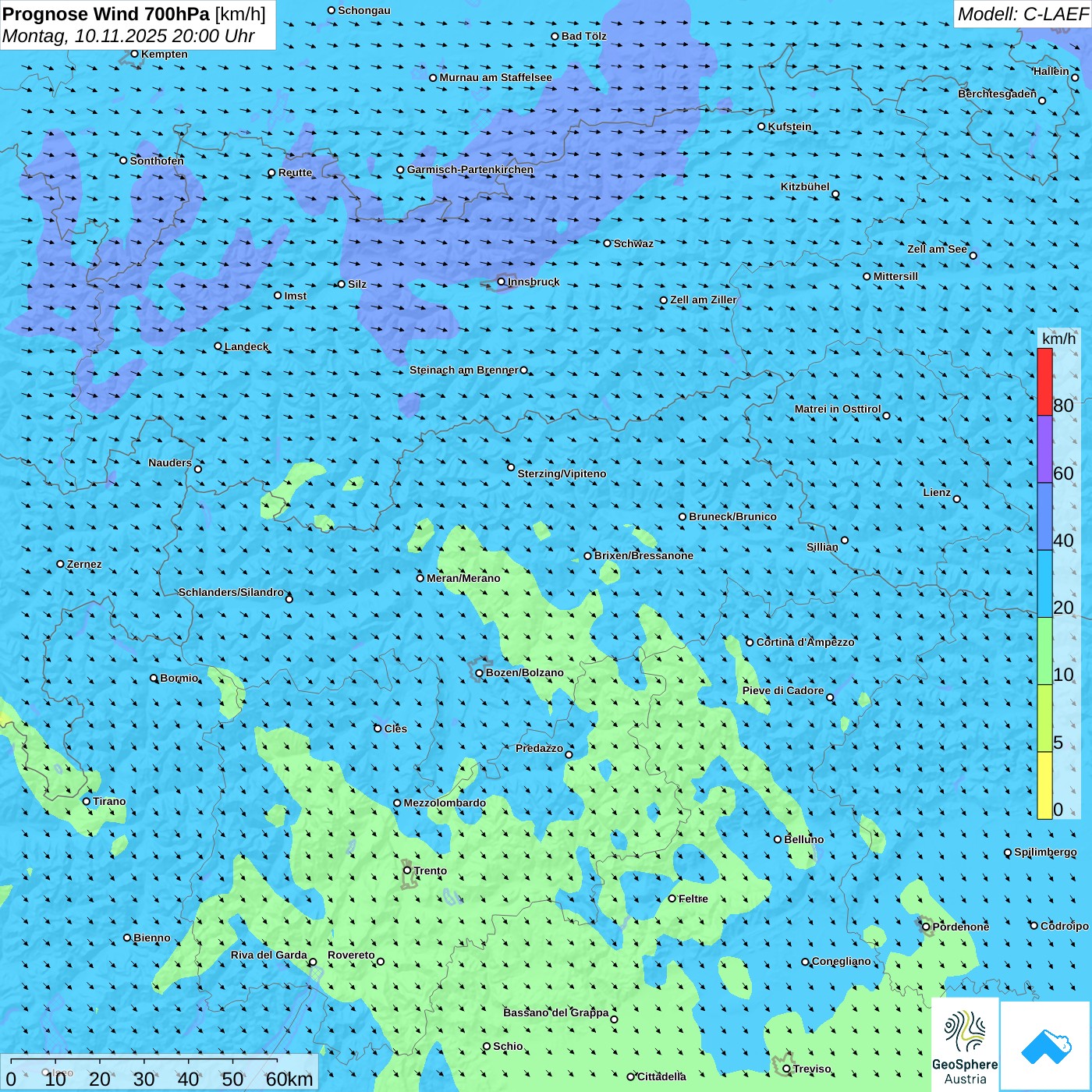
Task: Click the 'Steinach am Brenner' label
Action: coord(464,370)
